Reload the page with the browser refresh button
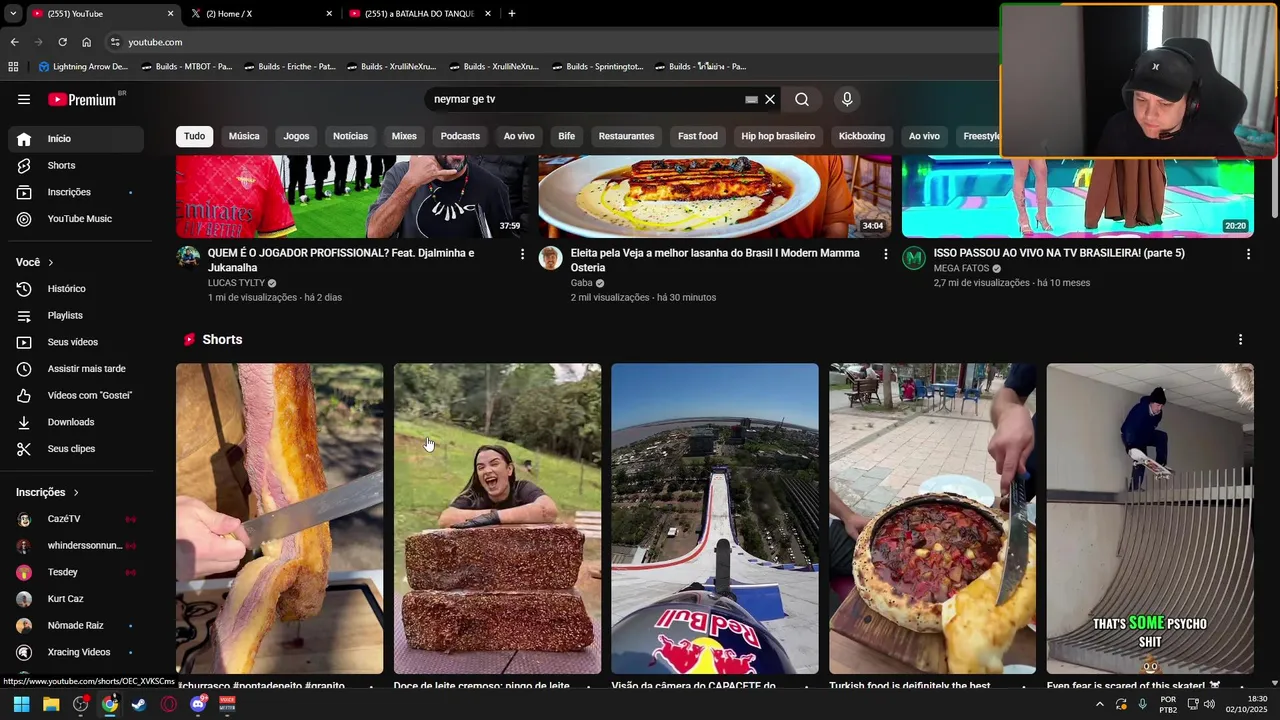1280x720 pixels. coord(62,42)
